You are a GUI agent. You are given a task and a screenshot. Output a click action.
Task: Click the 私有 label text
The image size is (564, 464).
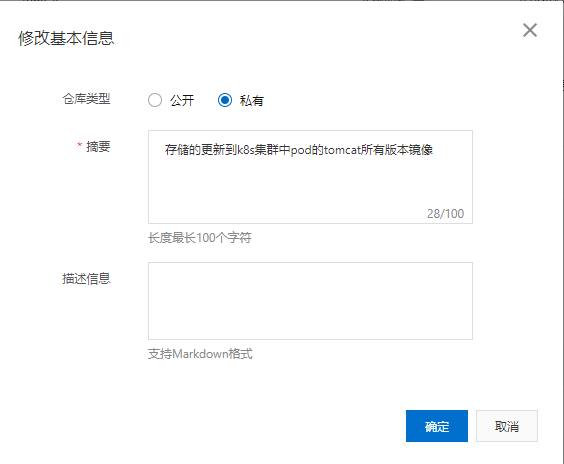[x=252, y=100]
